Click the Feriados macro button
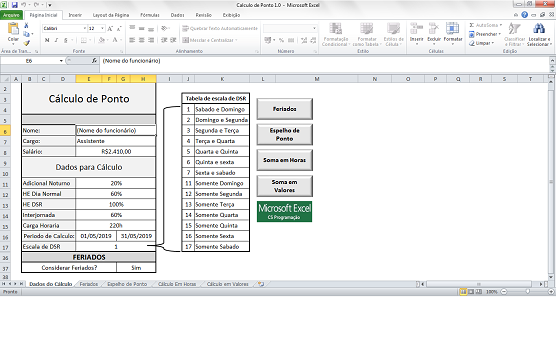This screenshot has height=364, width=556. (284, 109)
